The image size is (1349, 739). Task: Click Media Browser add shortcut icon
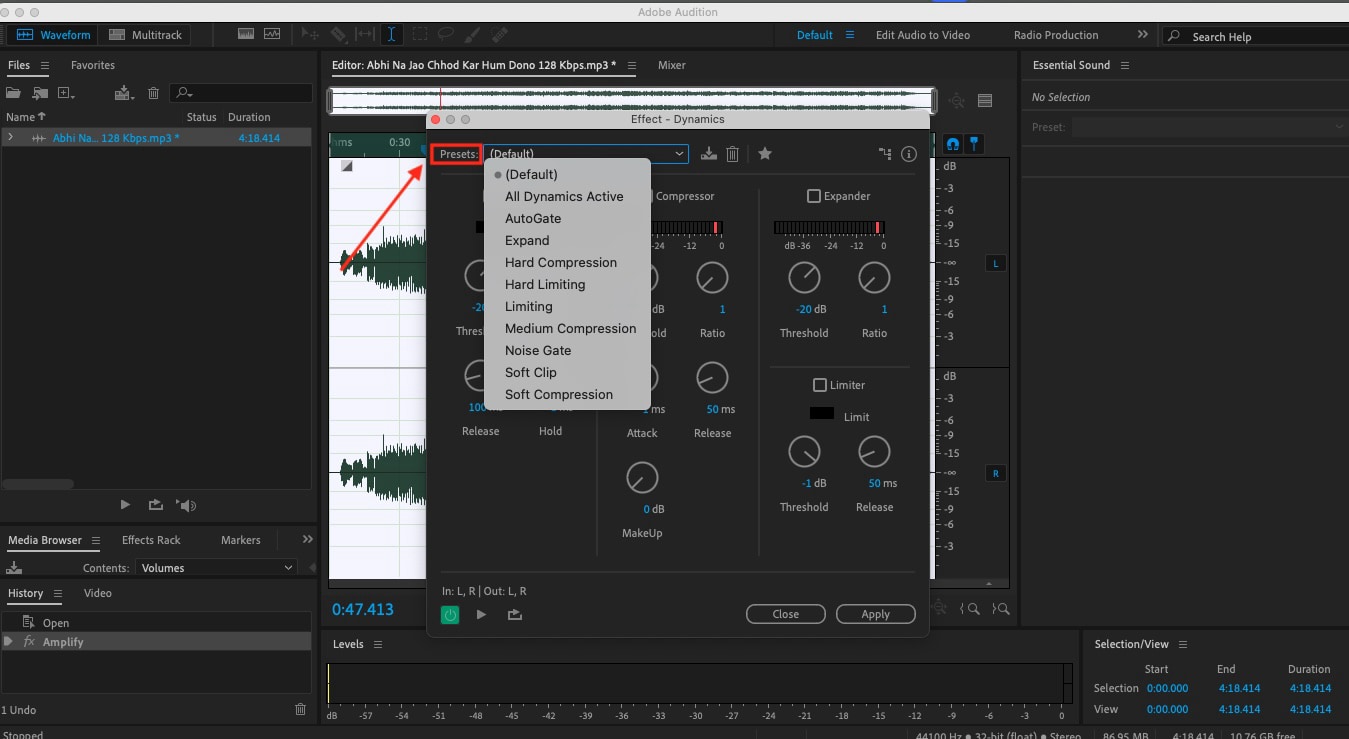(14, 567)
